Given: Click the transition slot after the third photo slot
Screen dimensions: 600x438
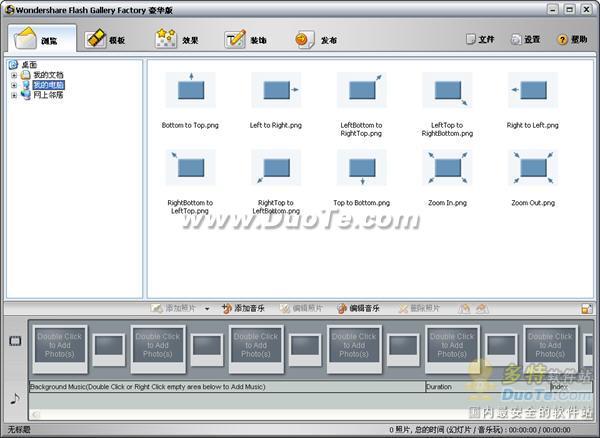Looking at the screenshot, I should pyautogui.click(x=305, y=349).
